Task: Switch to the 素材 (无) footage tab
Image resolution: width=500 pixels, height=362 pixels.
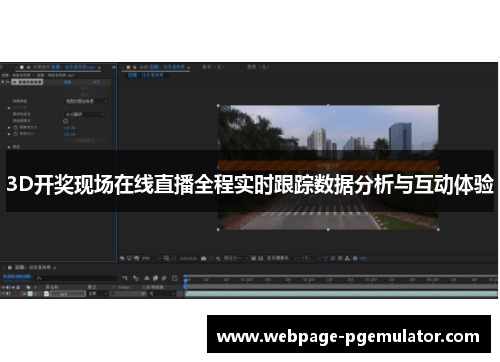Action: [213, 67]
